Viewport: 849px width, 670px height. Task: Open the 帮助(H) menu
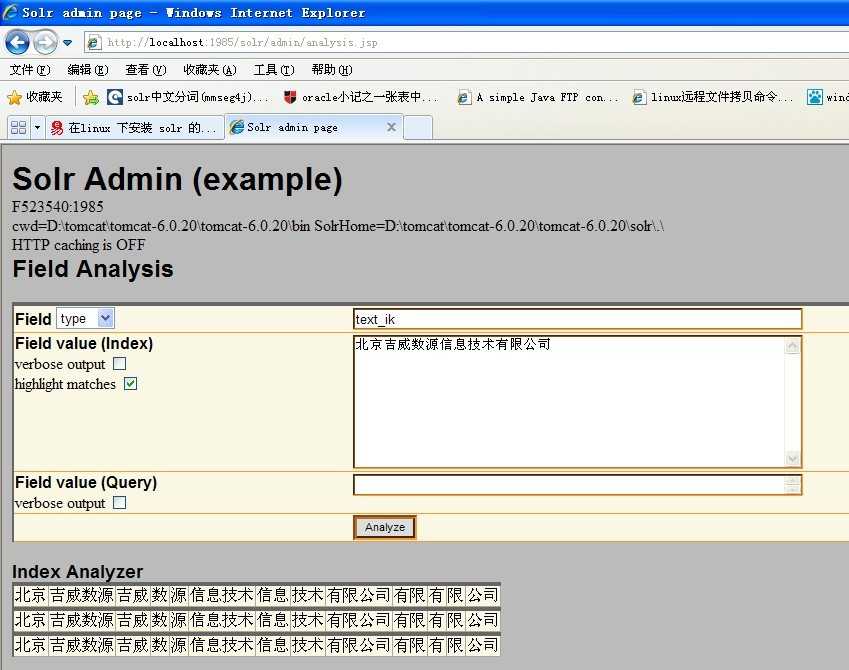(x=331, y=70)
